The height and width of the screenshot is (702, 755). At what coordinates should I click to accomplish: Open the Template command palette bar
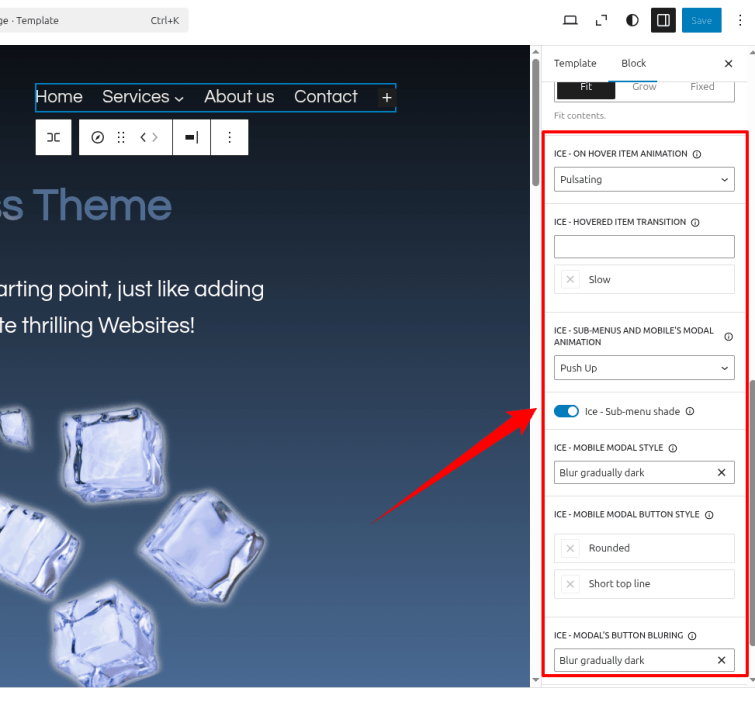[92, 20]
